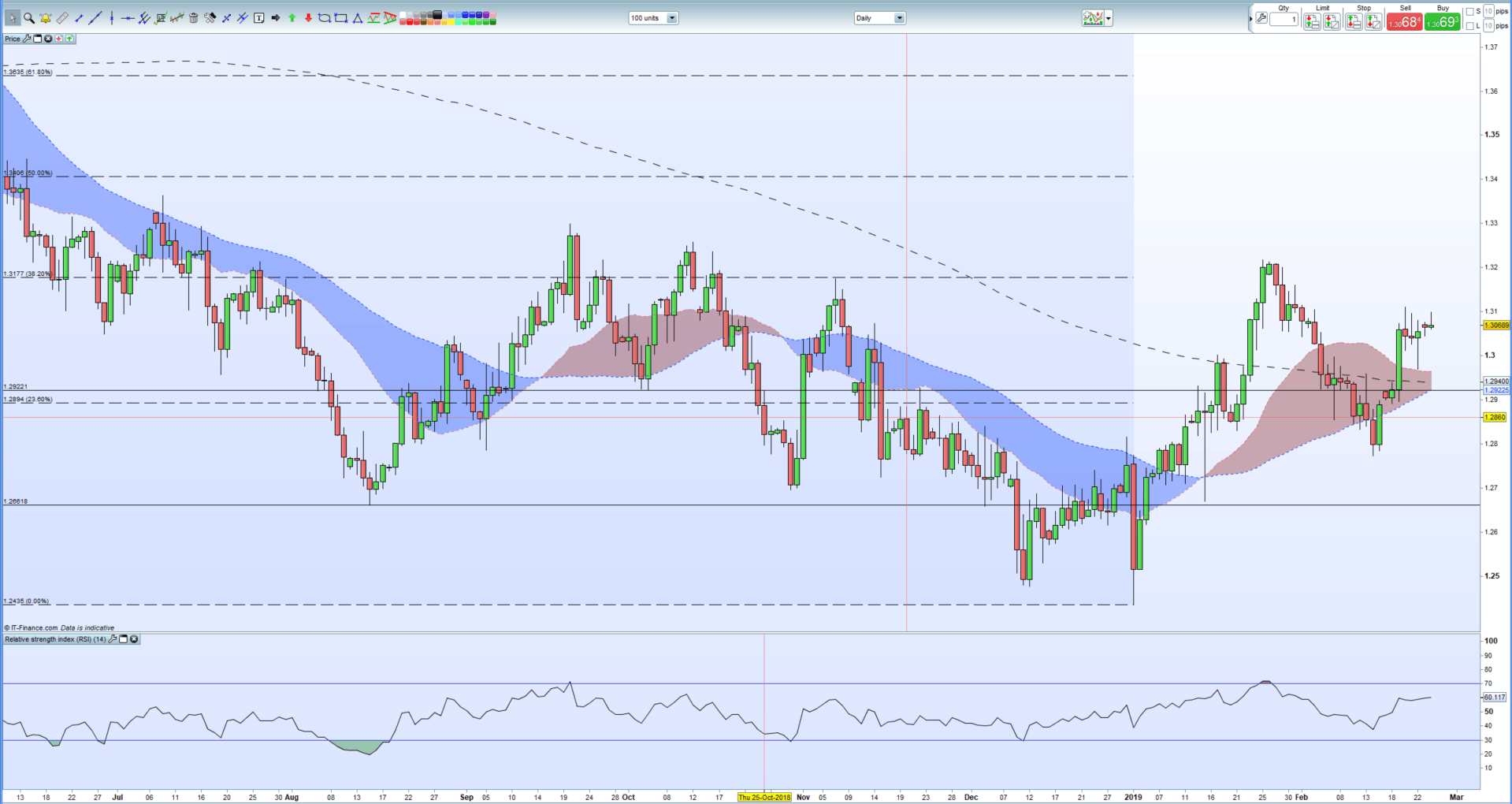Select the Fibonacci retracement tool
Screen dimensions: 1512x804
tap(161, 18)
